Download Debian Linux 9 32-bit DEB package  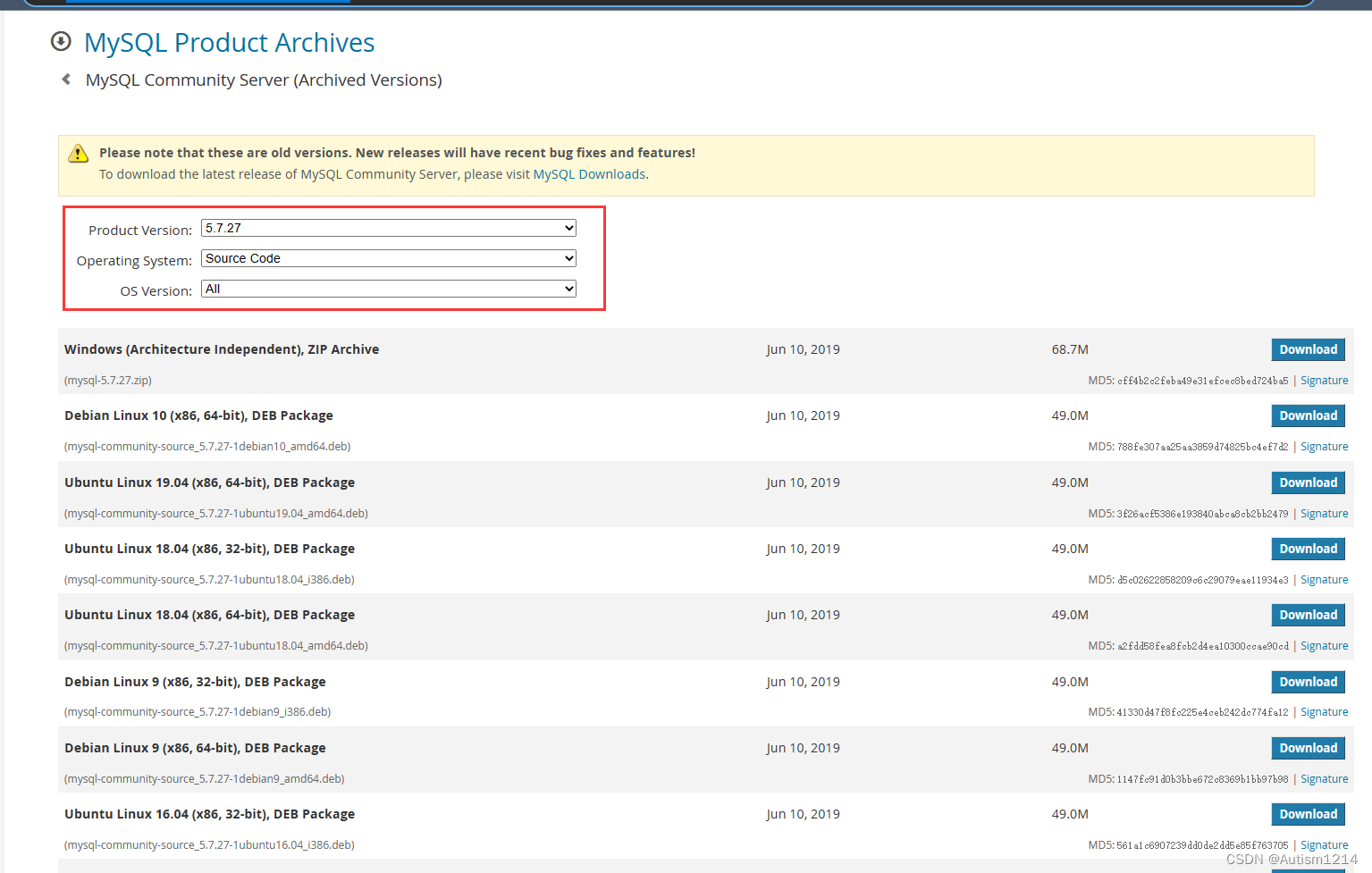click(1308, 682)
